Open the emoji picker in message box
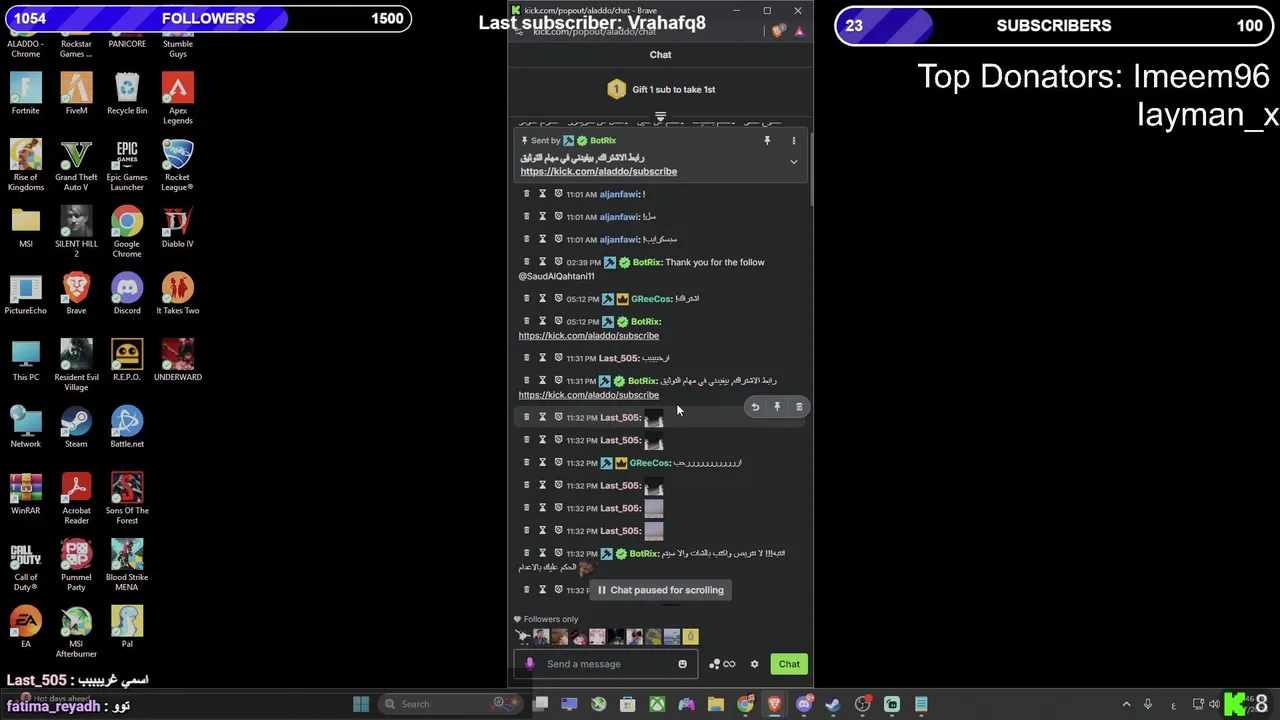Viewport: 1280px width, 720px height. point(683,664)
